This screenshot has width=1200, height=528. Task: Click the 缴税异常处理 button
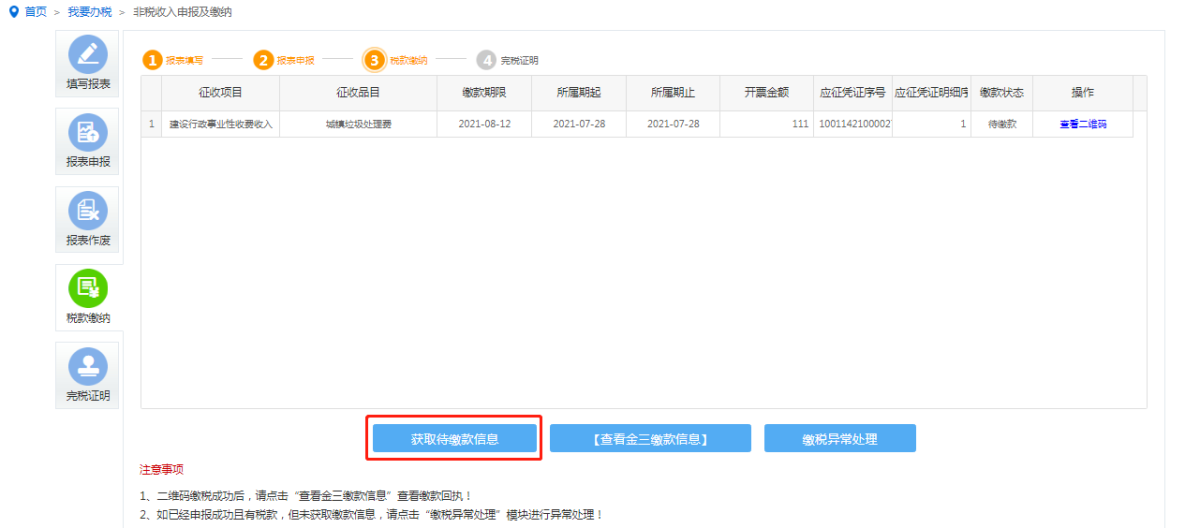tap(840, 438)
